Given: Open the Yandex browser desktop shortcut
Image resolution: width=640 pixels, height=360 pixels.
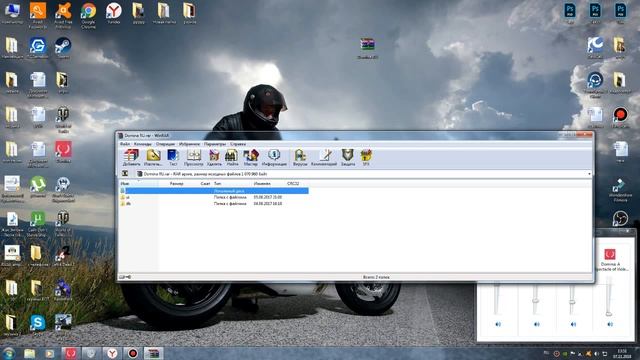Looking at the screenshot, I should [x=113, y=13].
